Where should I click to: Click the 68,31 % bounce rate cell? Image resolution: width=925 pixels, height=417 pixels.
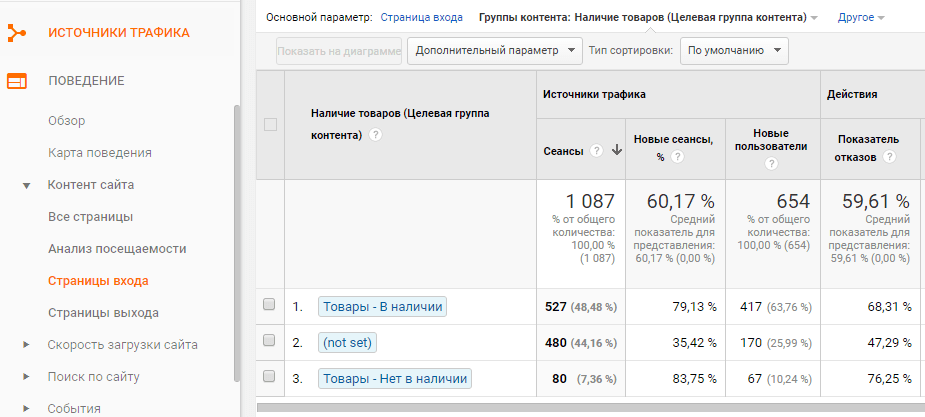(888, 307)
